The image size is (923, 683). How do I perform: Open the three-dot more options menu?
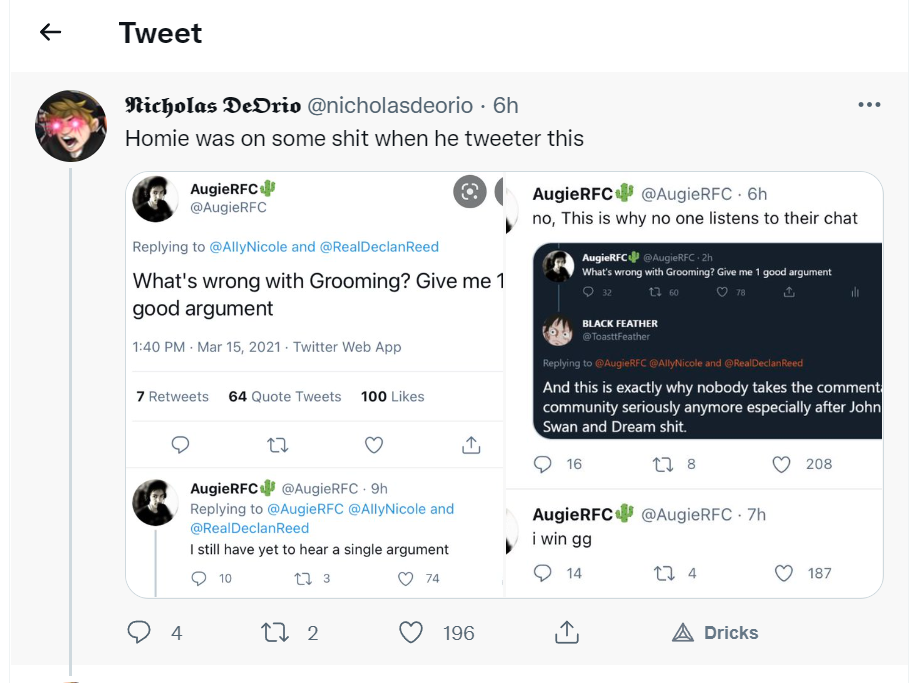click(869, 105)
